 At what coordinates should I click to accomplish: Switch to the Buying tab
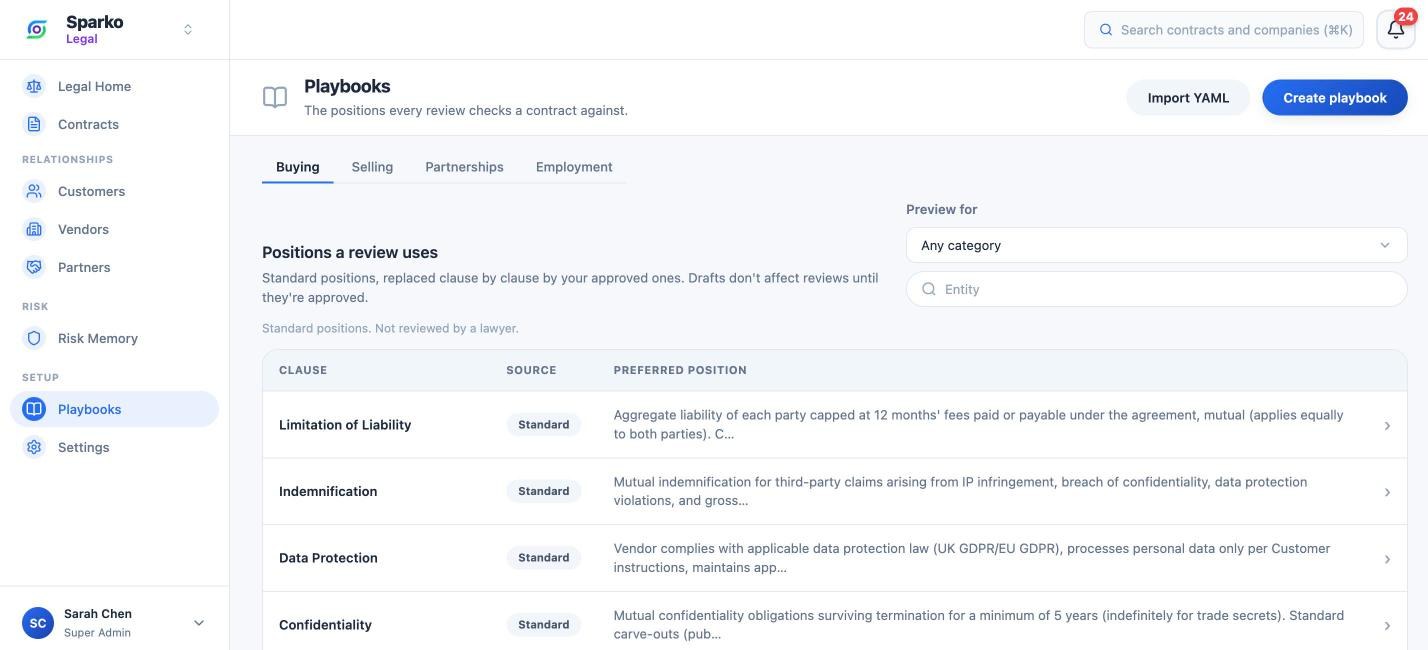(298, 167)
